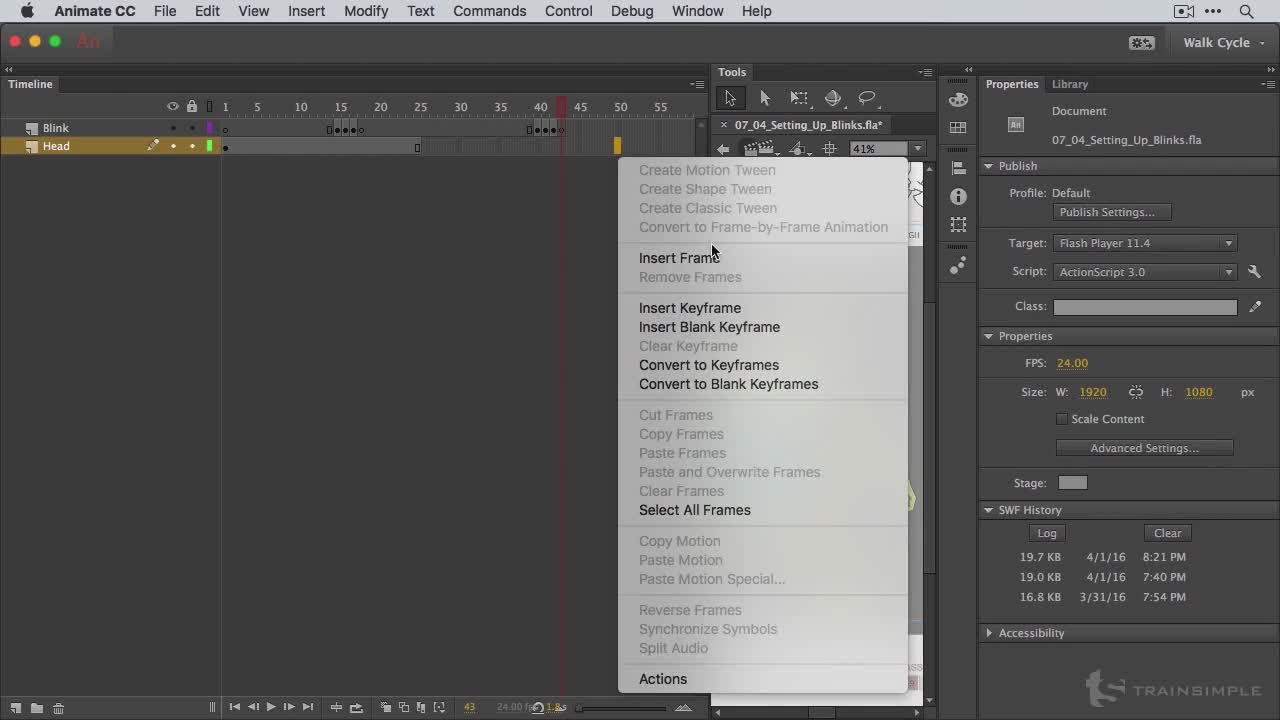The height and width of the screenshot is (720, 1280).
Task: Collapse the SWF History section
Action: tap(989, 510)
